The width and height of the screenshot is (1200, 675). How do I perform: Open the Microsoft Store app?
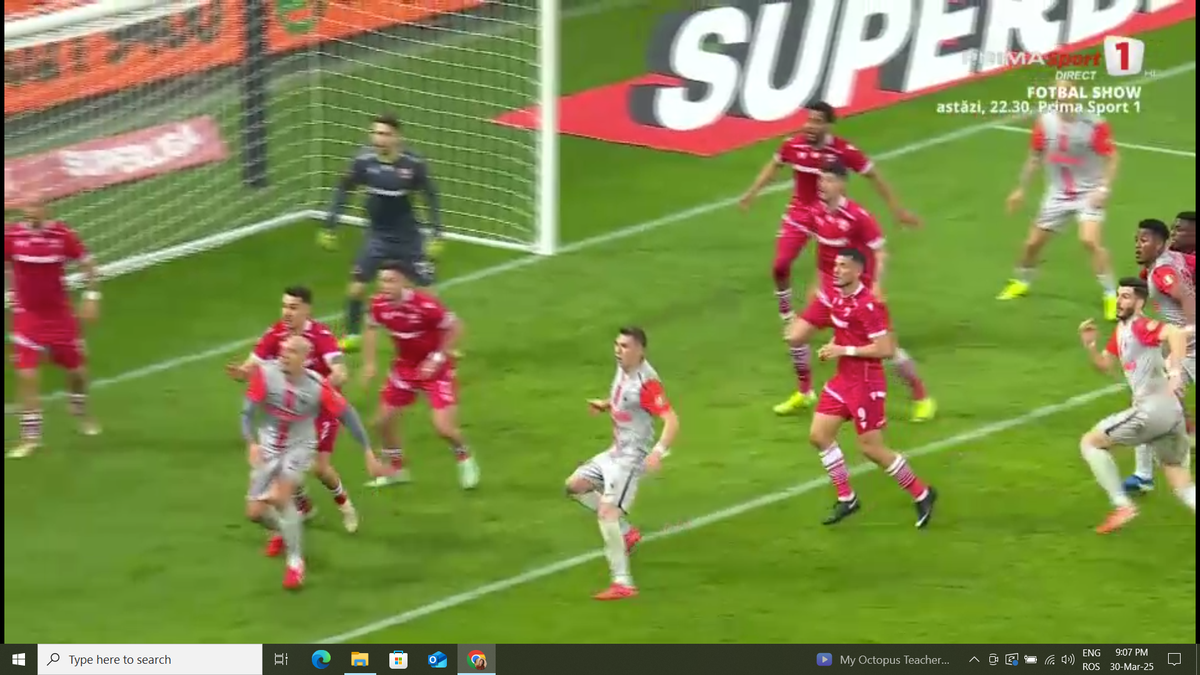pos(399,659)
